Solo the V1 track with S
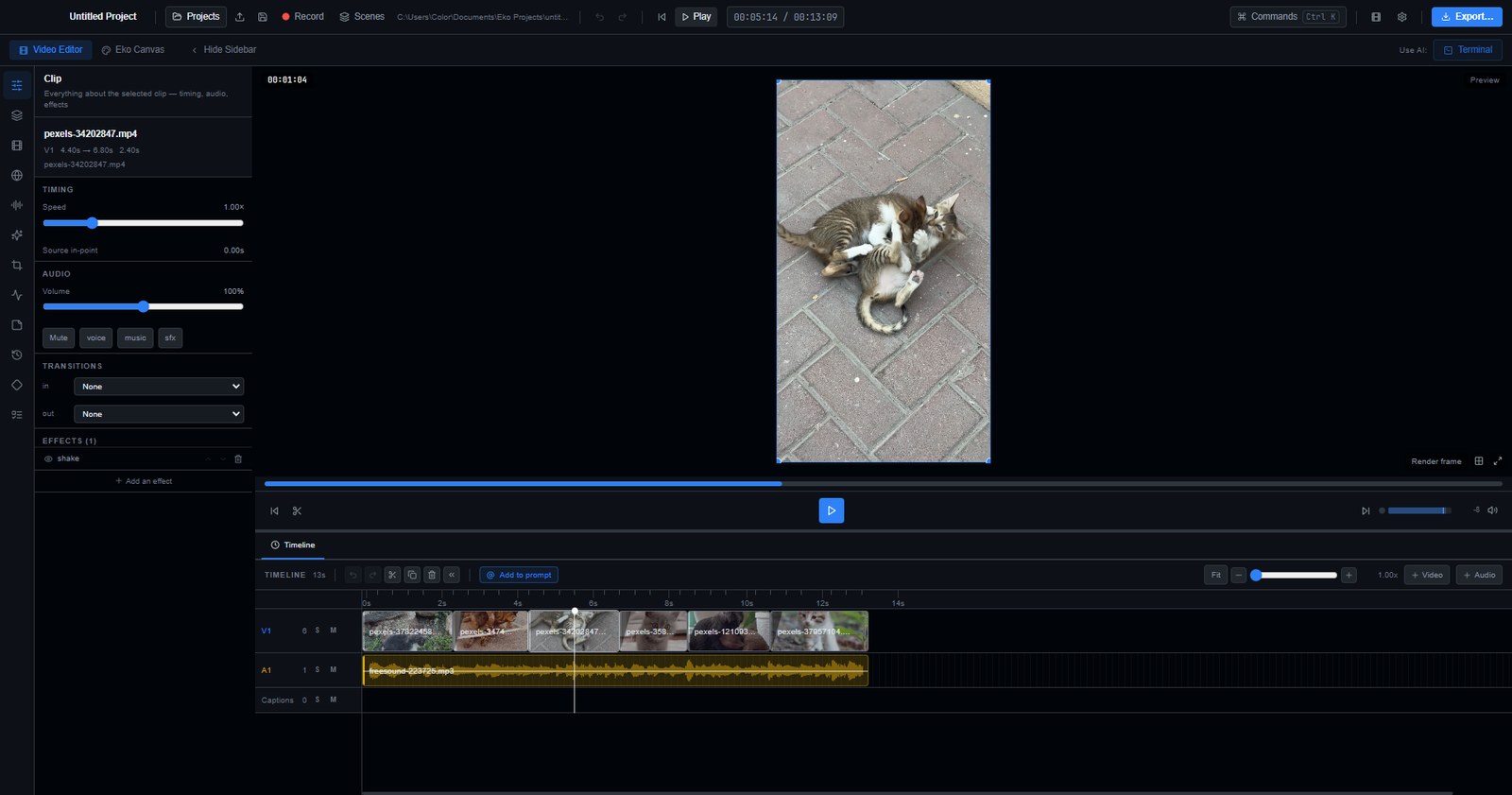This screenshot has width=1512, height=795. [318, 631]
